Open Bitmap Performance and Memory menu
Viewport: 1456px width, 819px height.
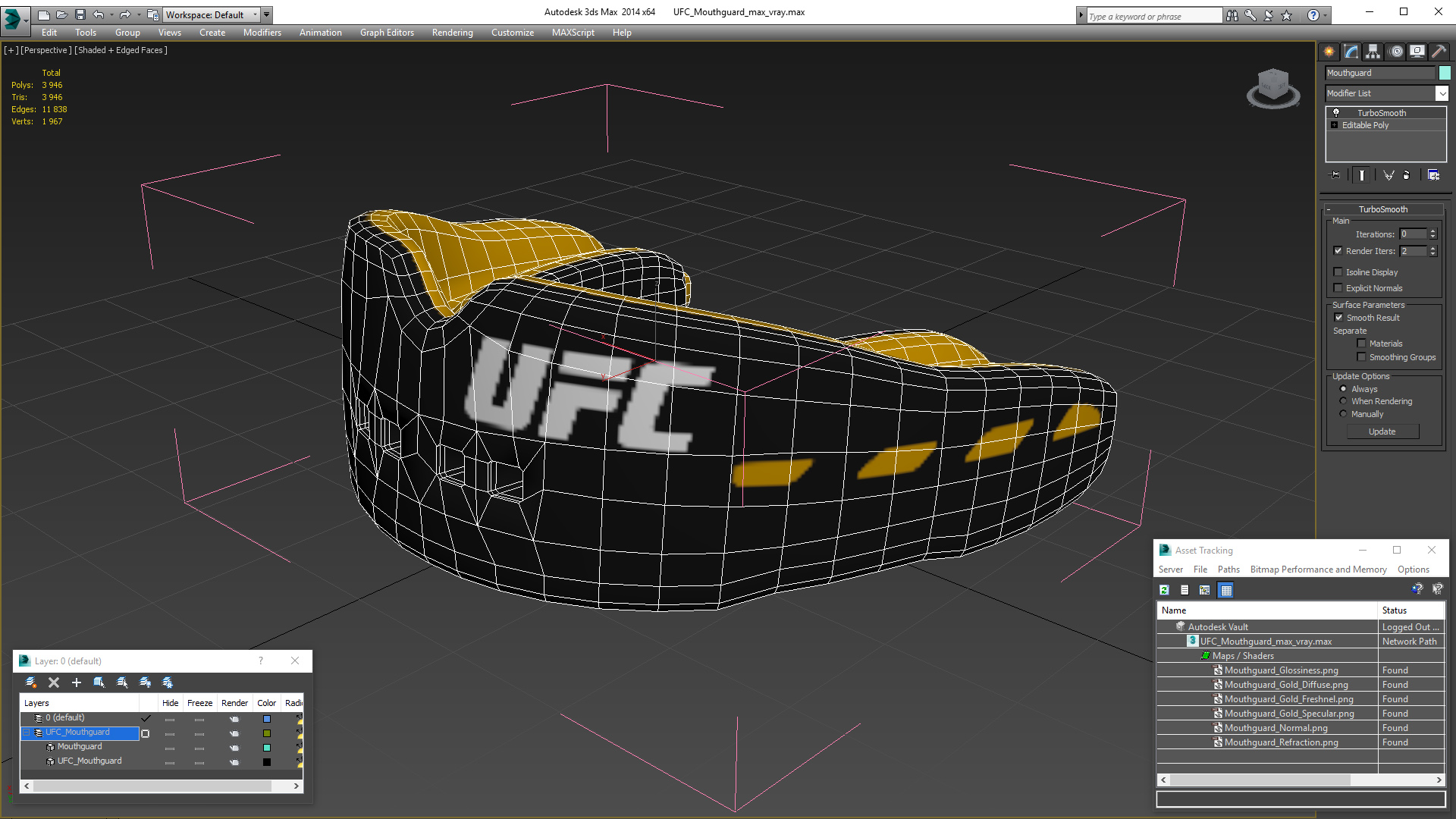coord(1318,570)
